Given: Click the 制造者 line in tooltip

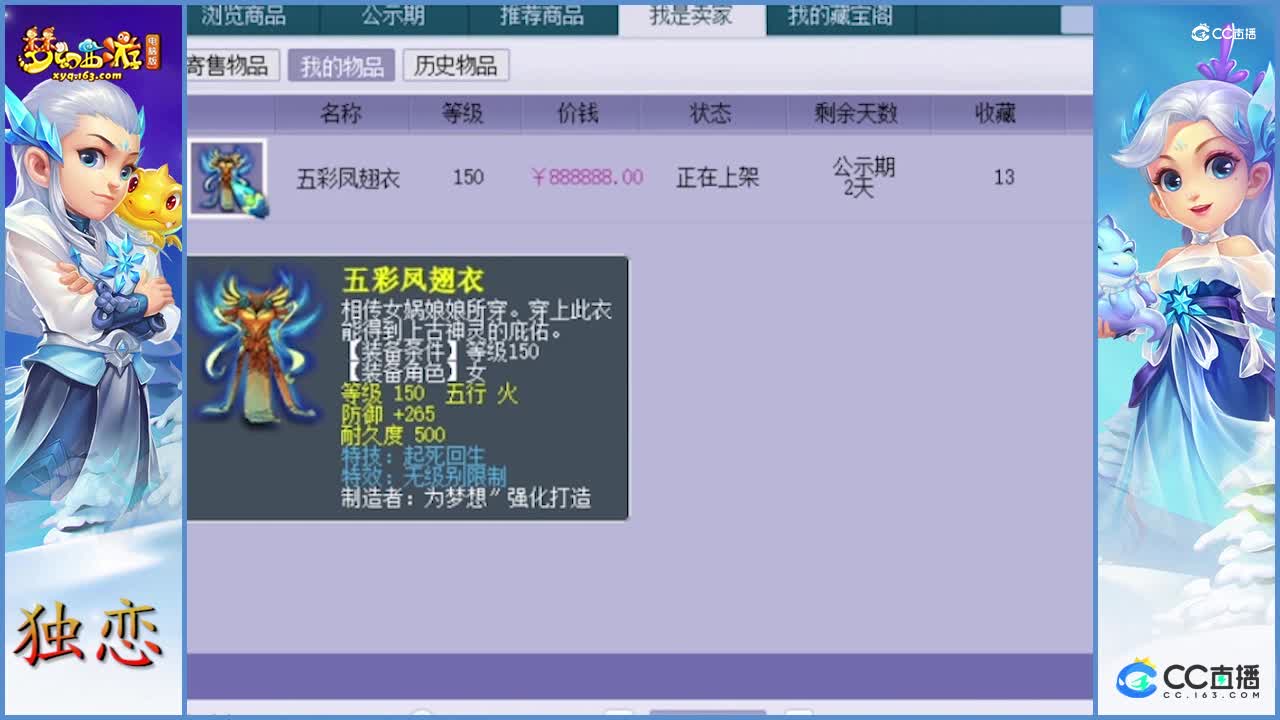Looking at the screenshot, I should point(466,498).
